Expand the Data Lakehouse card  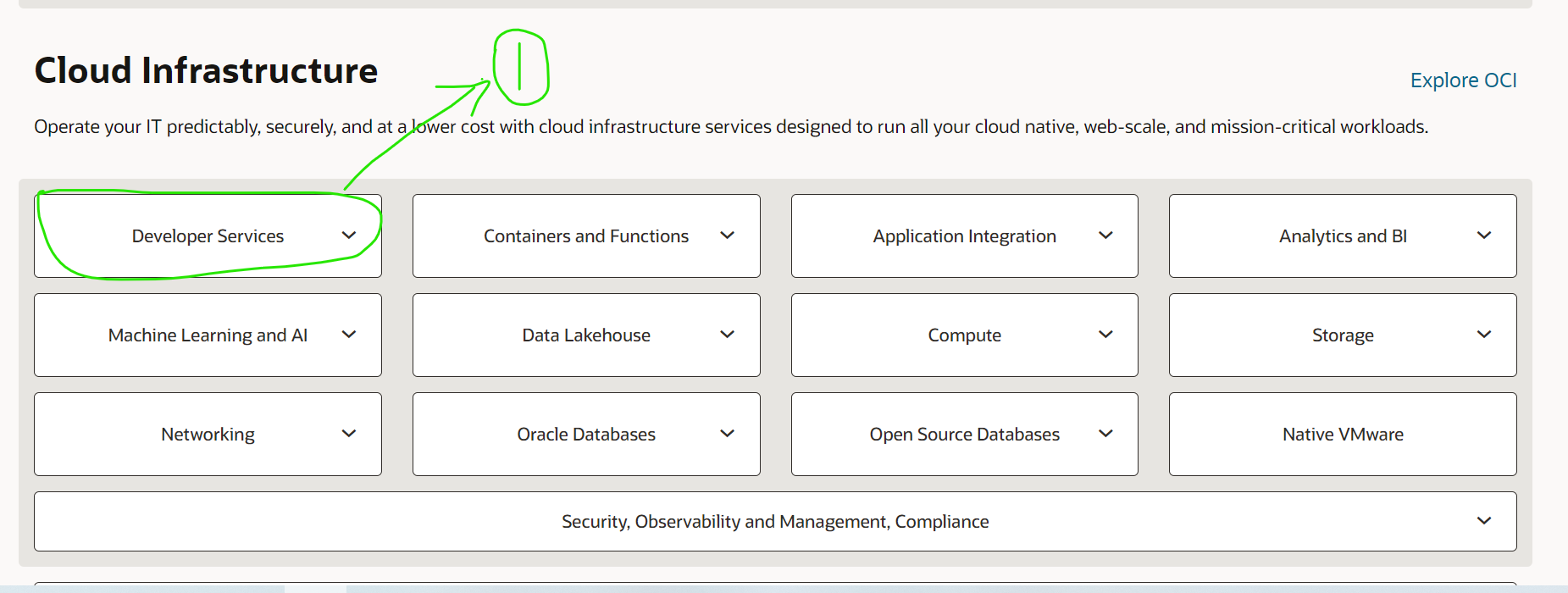click(x=586, y=335)
